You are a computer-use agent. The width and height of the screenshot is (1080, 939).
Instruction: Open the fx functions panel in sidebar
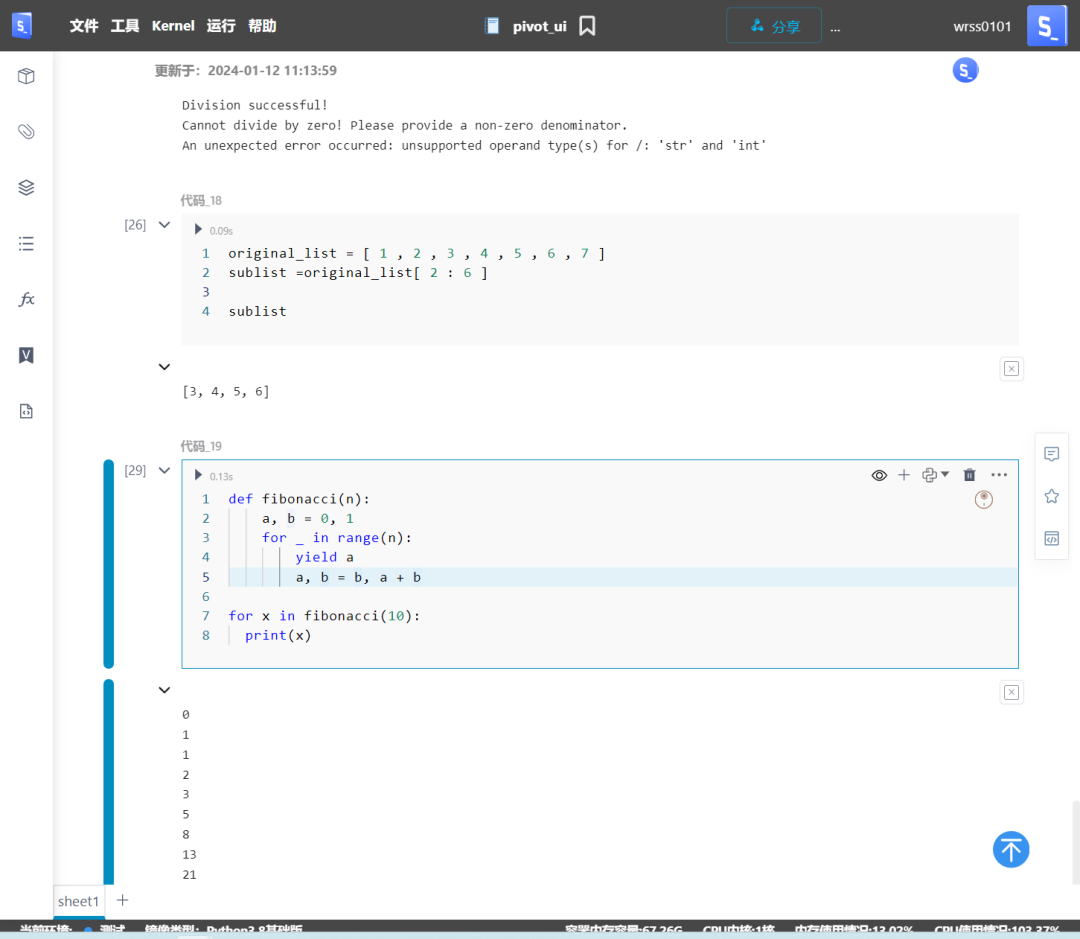click(x=26, y=299)
